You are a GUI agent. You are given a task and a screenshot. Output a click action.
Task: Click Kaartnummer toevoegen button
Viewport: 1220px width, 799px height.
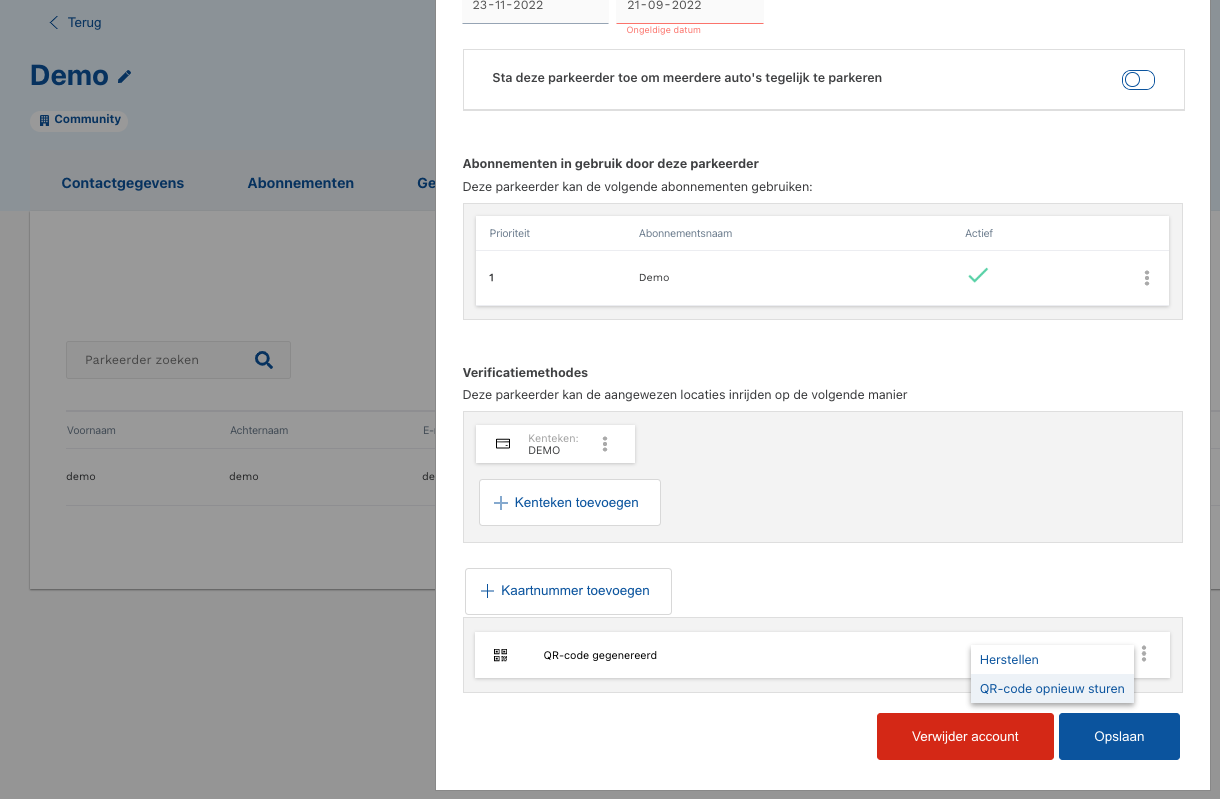coord(568,591)
